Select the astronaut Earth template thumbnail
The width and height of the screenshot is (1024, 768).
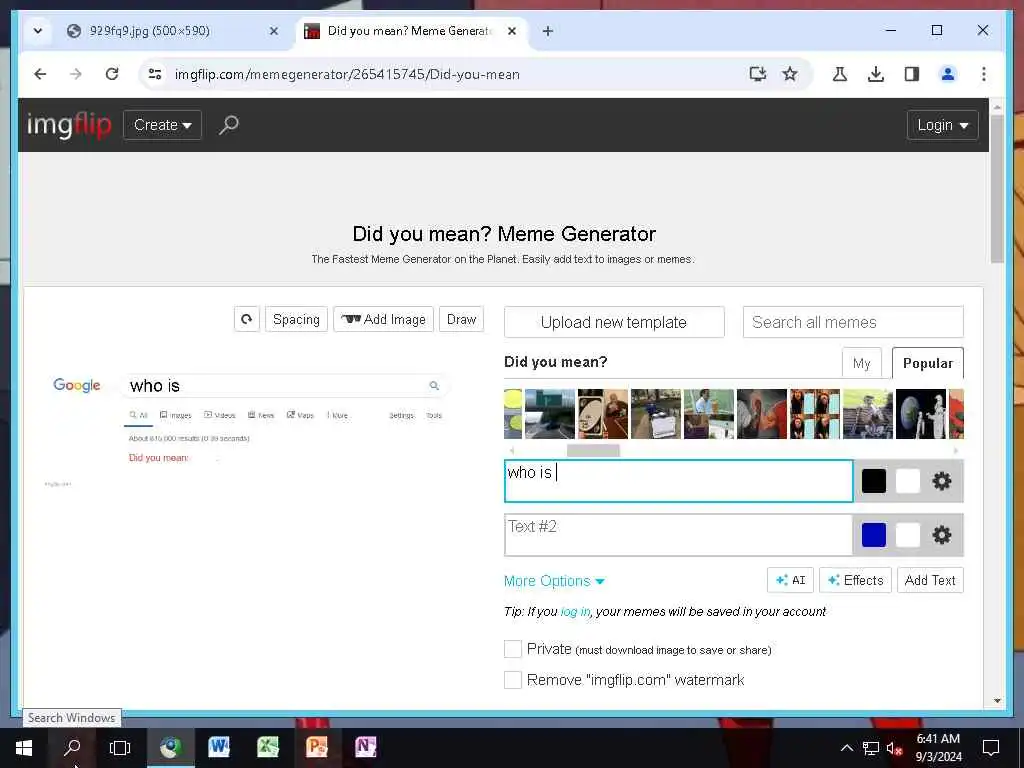pos(921,414)
